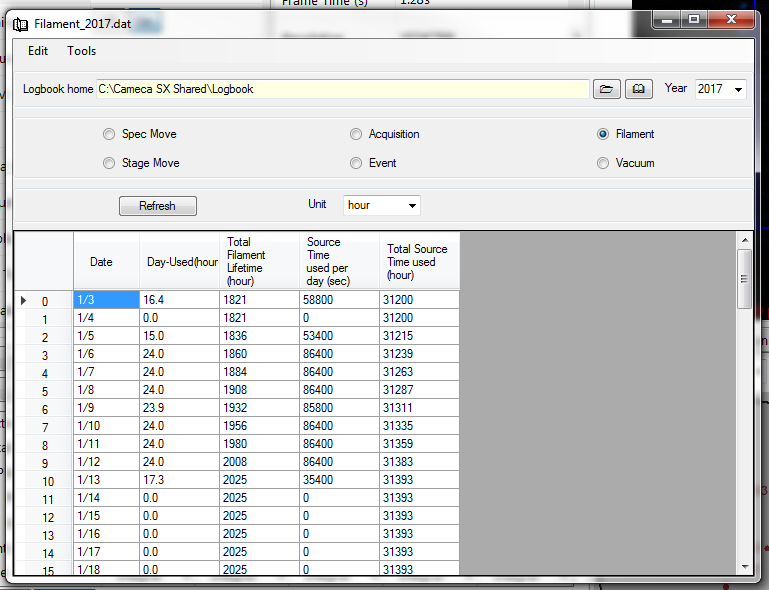769x590 pixels.
Task: Click the Filament_2017.dat title bar icon
Action: pos(21,21)
